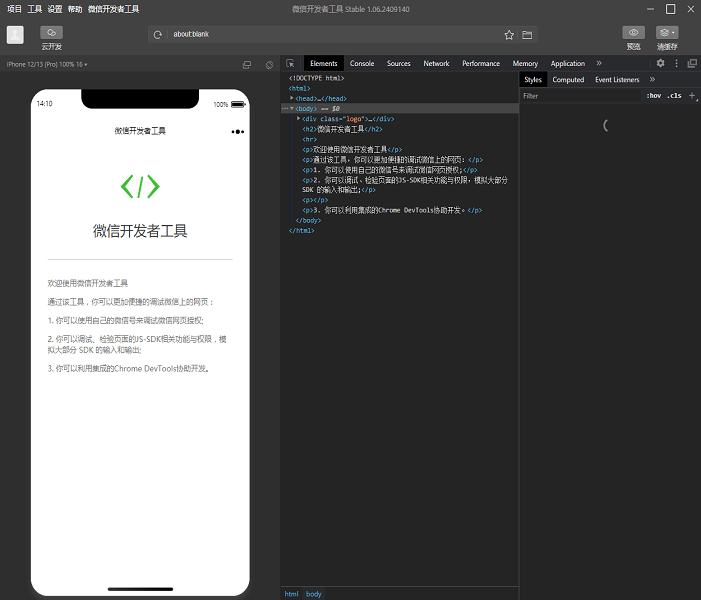This screenshot has width=701, height=600.
Task: Open the 项目 menu
Action: coord(14,9)
